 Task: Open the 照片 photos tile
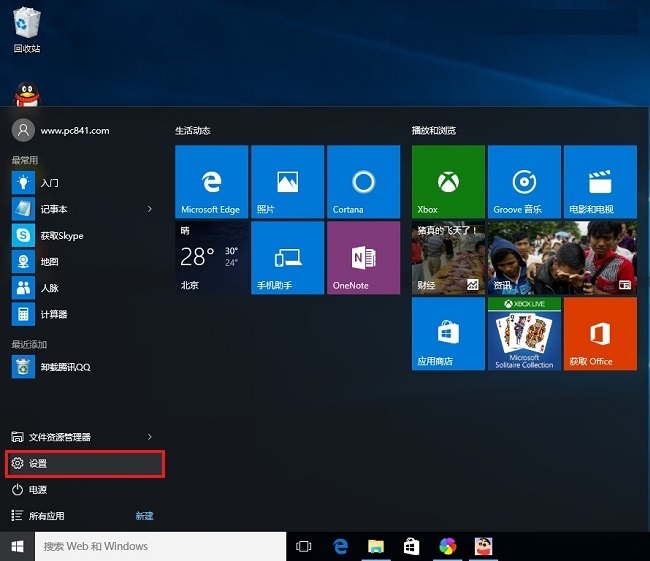click(x=287, y=182)
